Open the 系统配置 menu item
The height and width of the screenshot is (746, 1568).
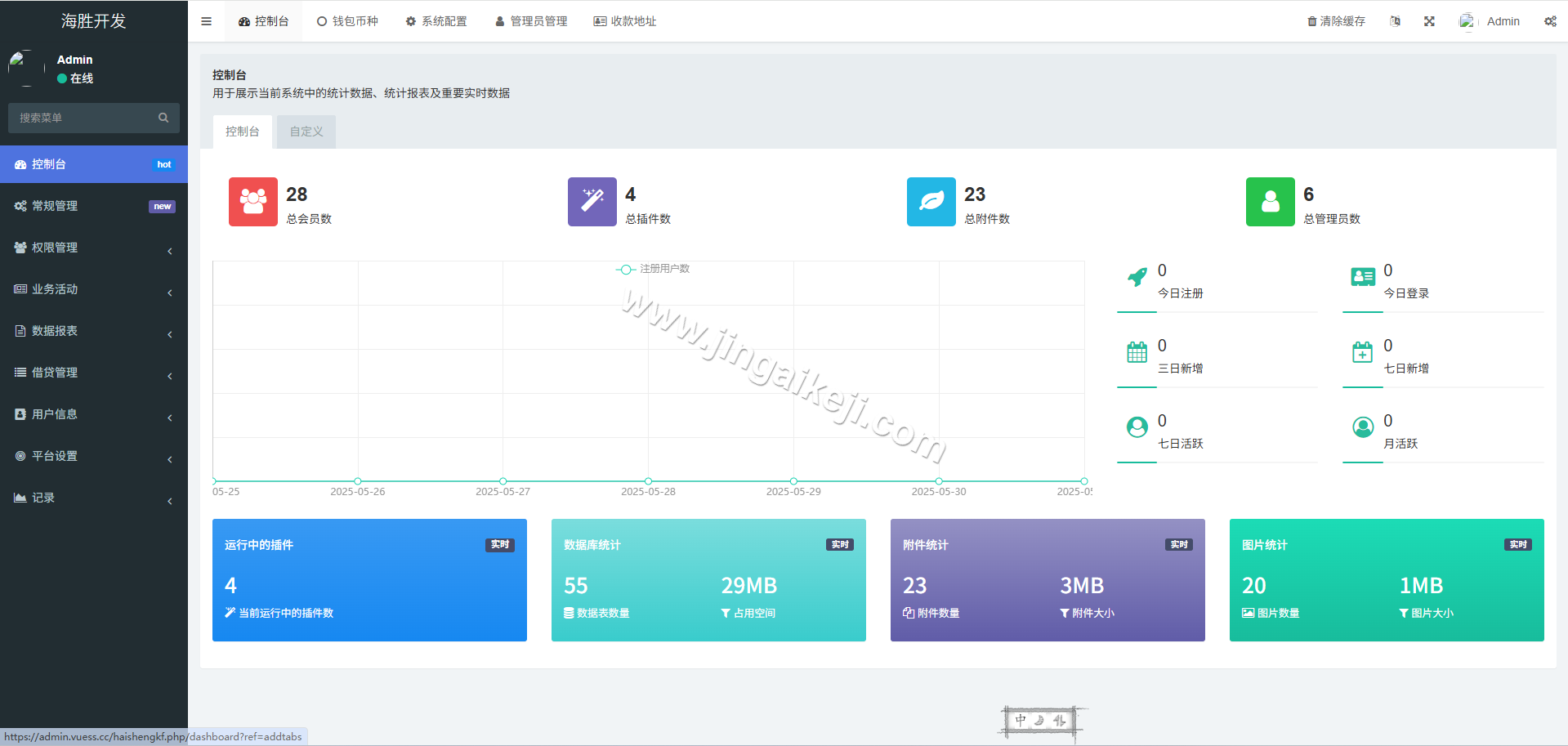(436, 20)
